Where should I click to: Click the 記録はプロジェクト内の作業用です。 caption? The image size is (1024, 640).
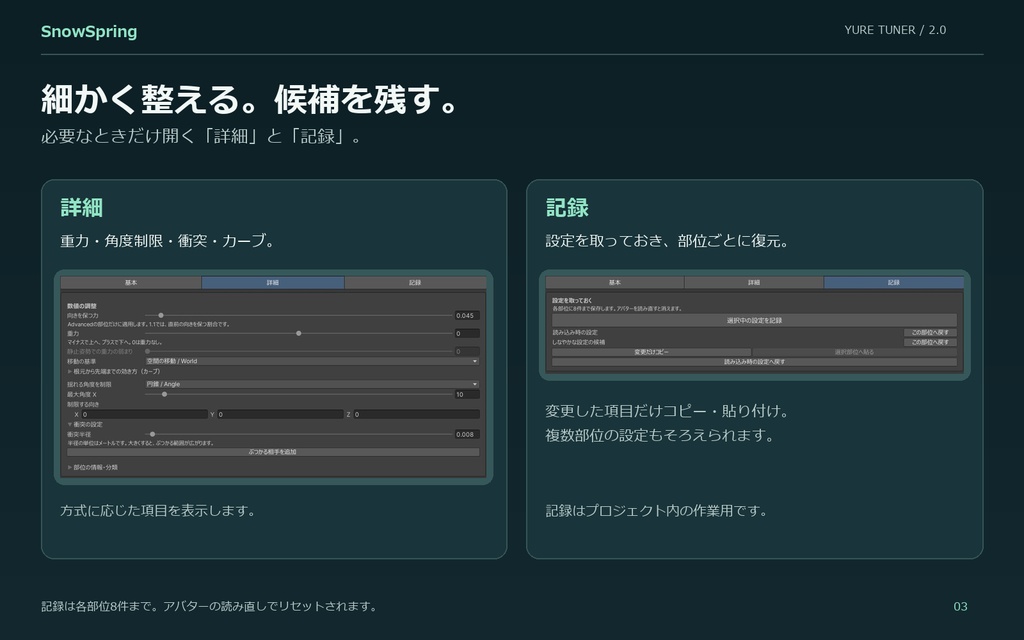(x=656, y=511)
